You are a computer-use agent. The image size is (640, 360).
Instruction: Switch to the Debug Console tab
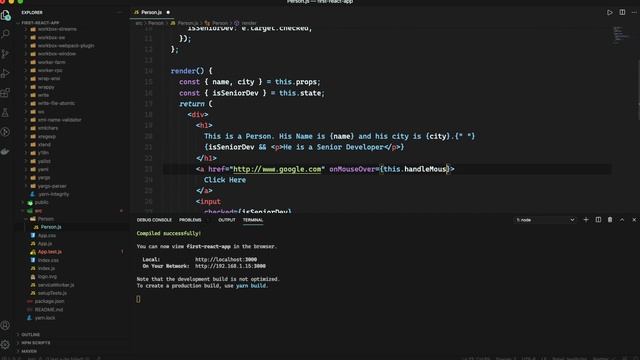click(x=154, y=220)
